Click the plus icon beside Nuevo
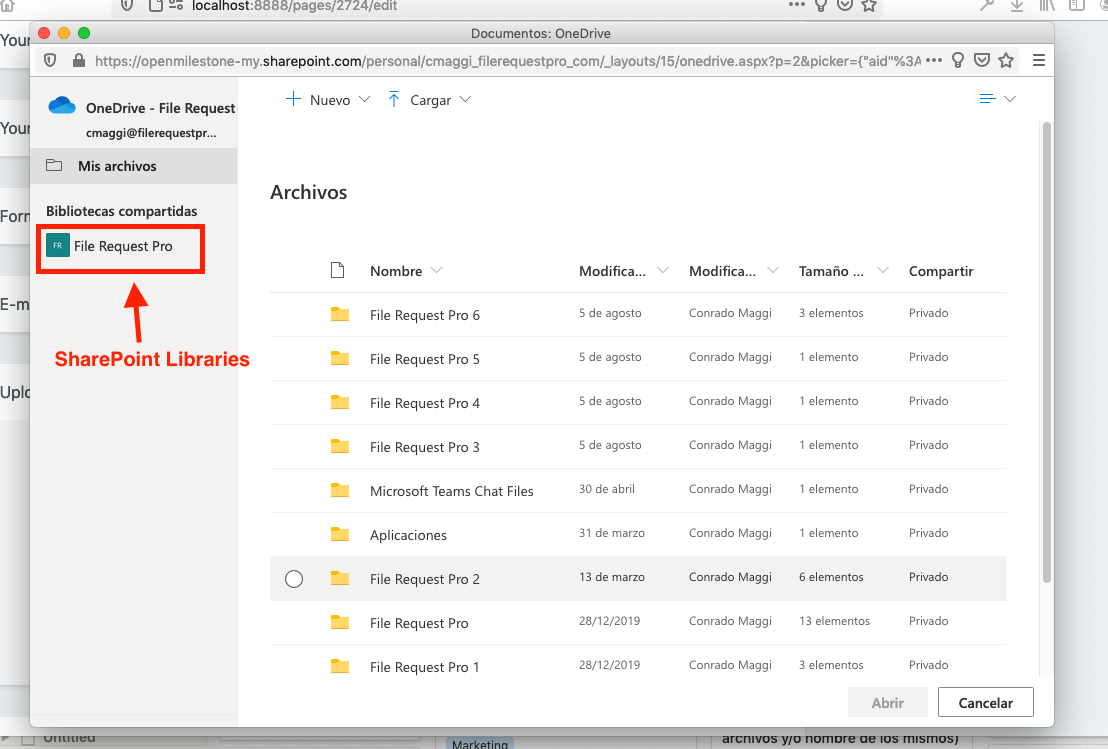The height and width of the screenshot is (749, 1108). coord(293,99)
